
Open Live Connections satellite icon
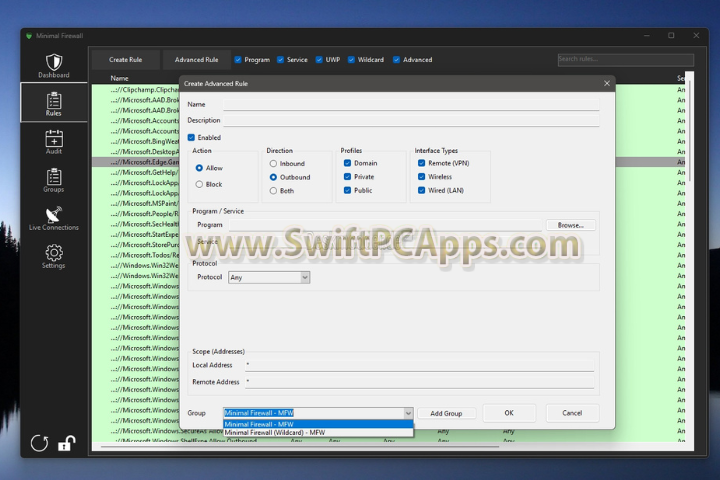(54, 215)
